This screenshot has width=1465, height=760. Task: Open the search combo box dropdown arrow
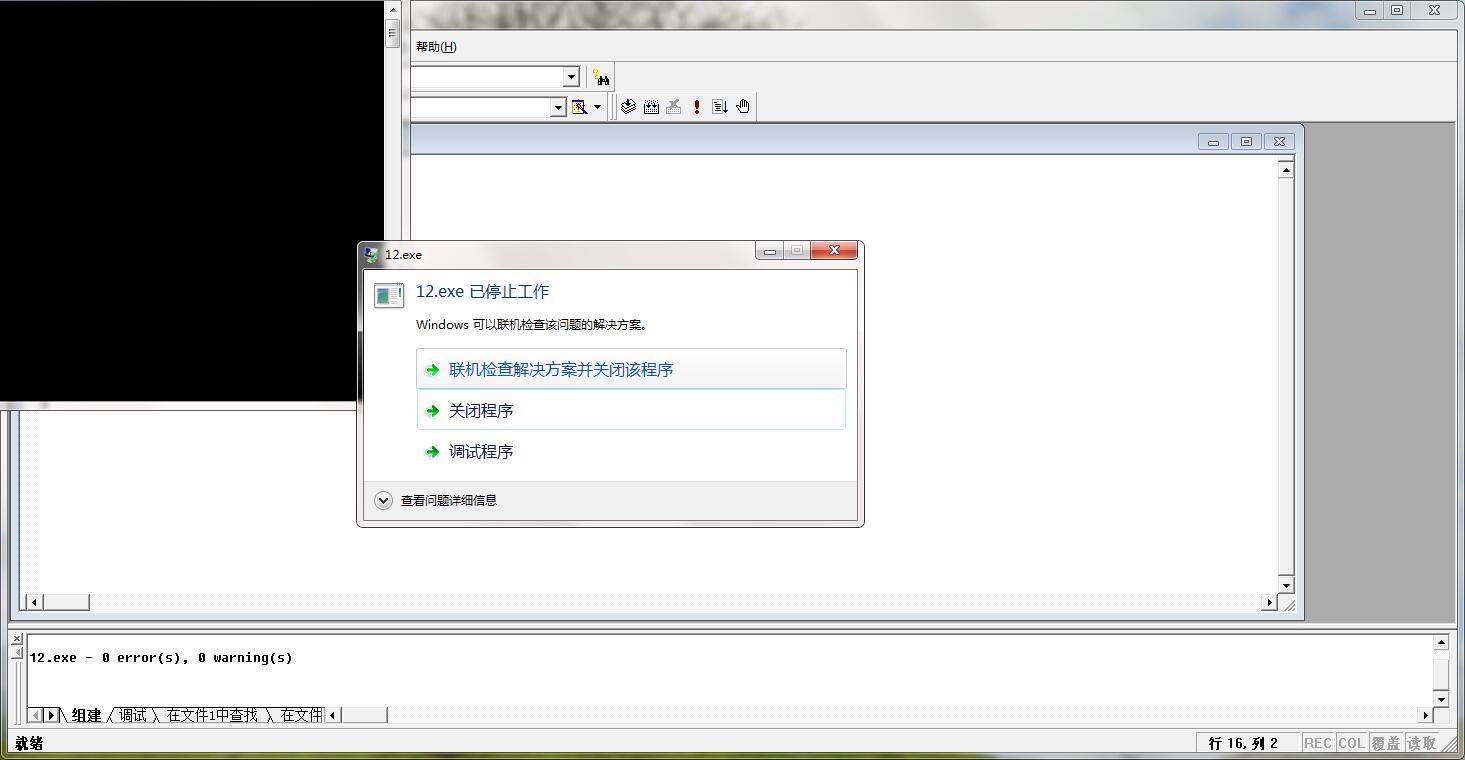(571, 77)
